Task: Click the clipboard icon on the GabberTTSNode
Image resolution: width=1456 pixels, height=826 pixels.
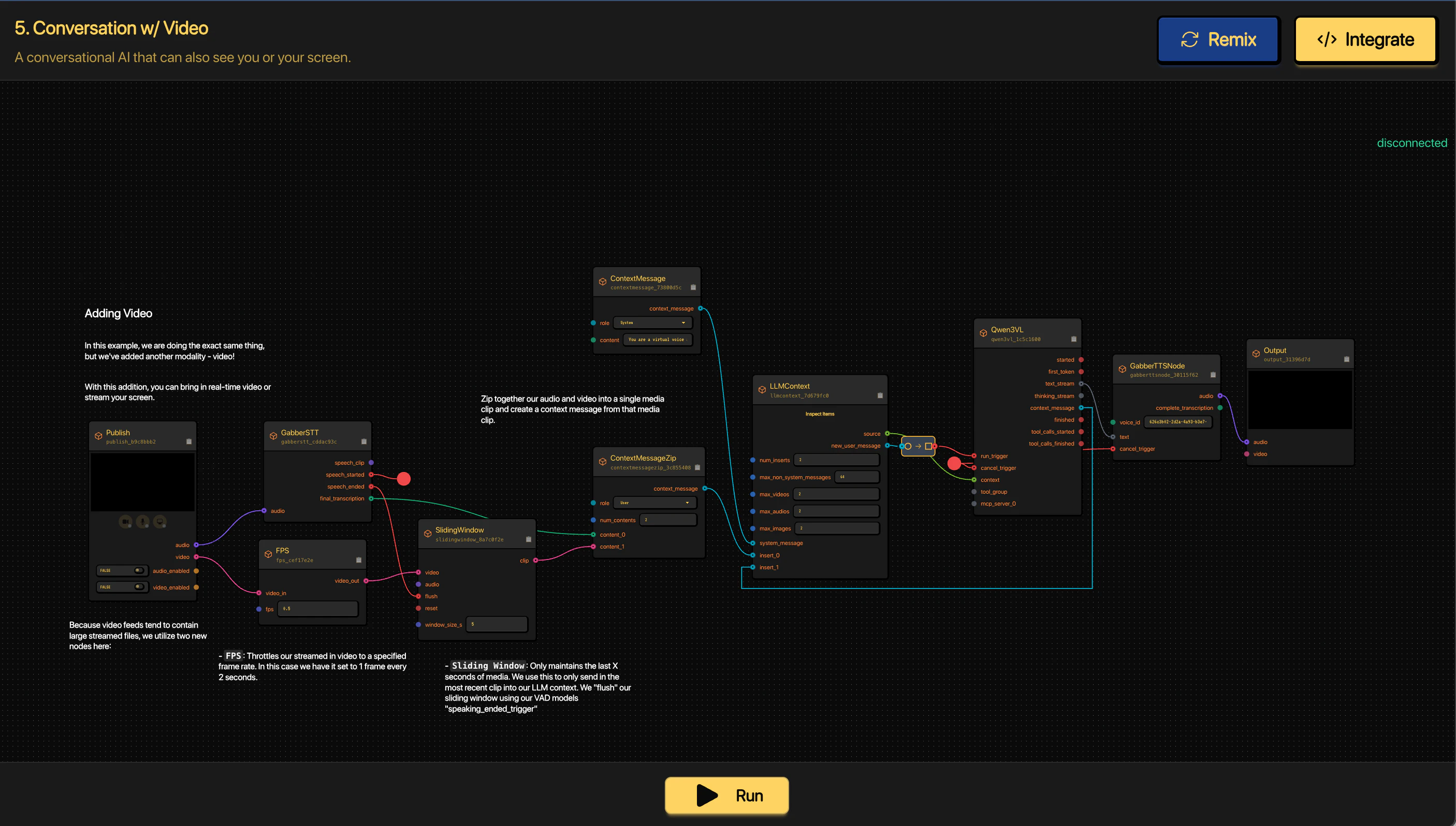Action: [1212, 374]
